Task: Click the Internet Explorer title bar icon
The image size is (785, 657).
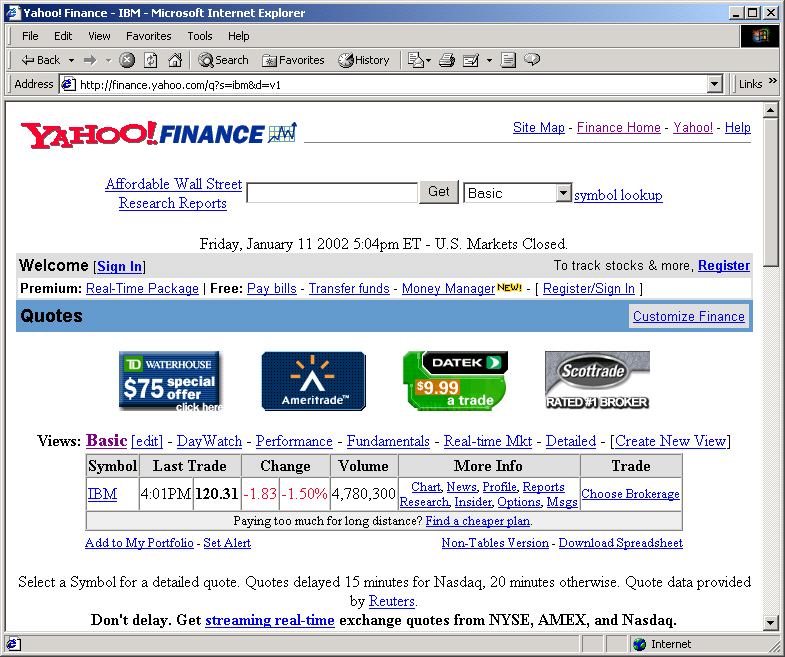Action: pos(13,13)
